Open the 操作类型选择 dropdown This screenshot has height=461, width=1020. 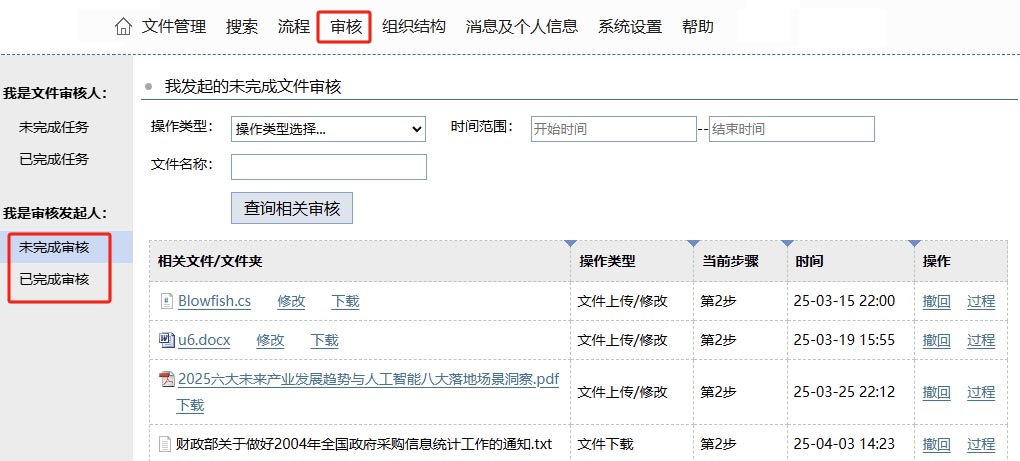pos(329,129)
